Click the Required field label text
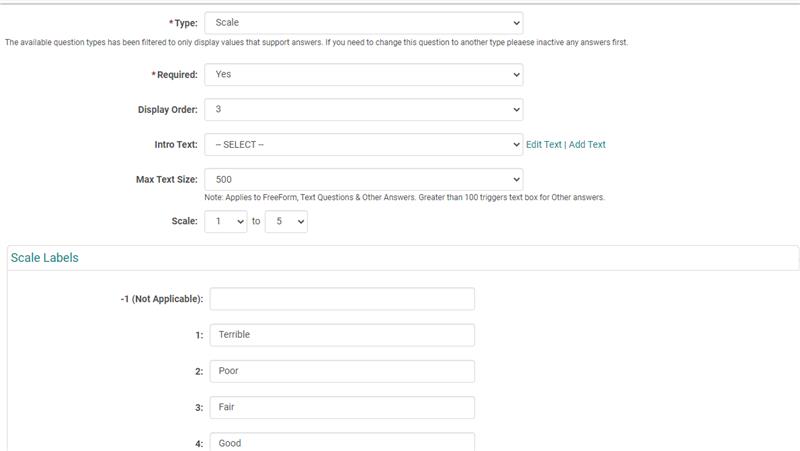Image resolution: width=800 pixels, height=451 pixels. click(174, 74)
